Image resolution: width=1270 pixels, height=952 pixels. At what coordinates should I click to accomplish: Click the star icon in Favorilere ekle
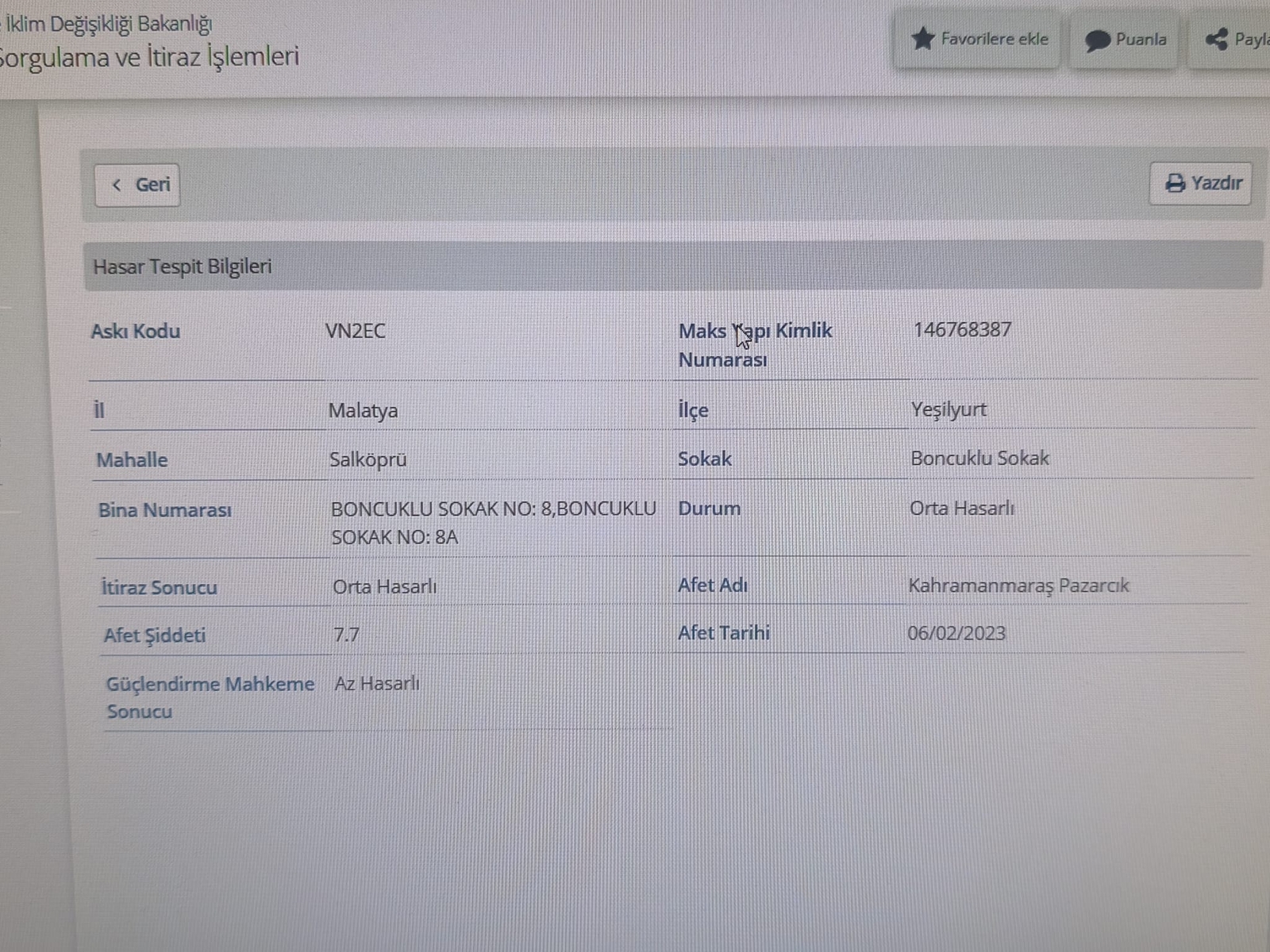tap(922, 39)
